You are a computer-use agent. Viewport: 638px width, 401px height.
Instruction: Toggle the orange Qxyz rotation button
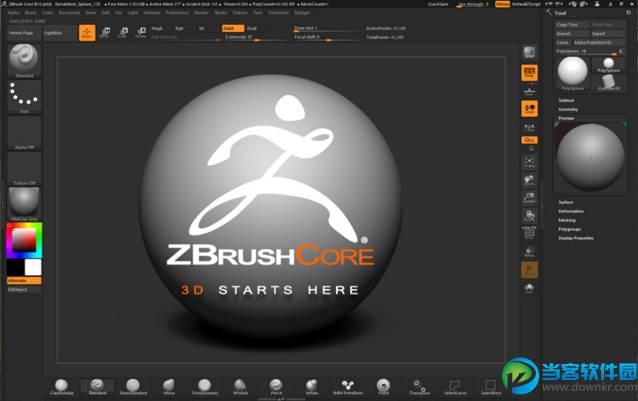[529, 140]
